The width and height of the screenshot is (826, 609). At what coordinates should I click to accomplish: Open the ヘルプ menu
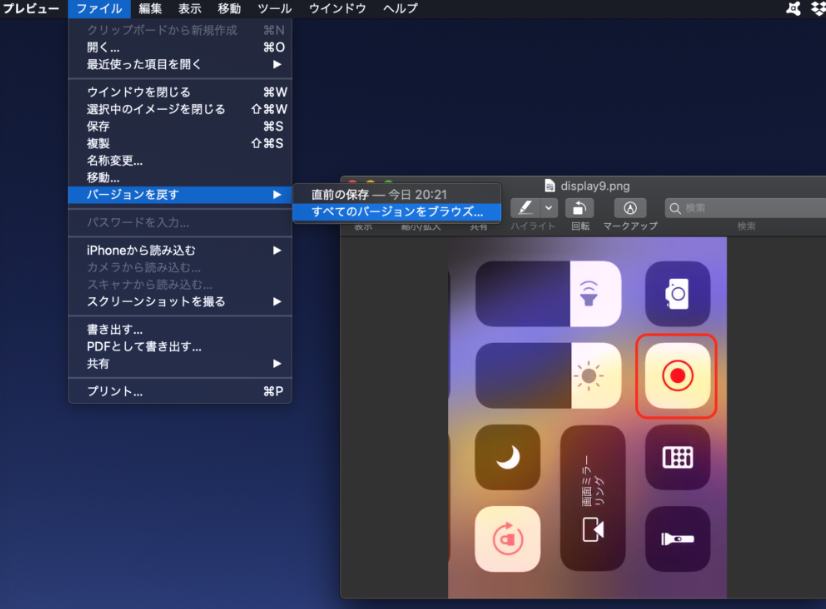click(400, 8)
